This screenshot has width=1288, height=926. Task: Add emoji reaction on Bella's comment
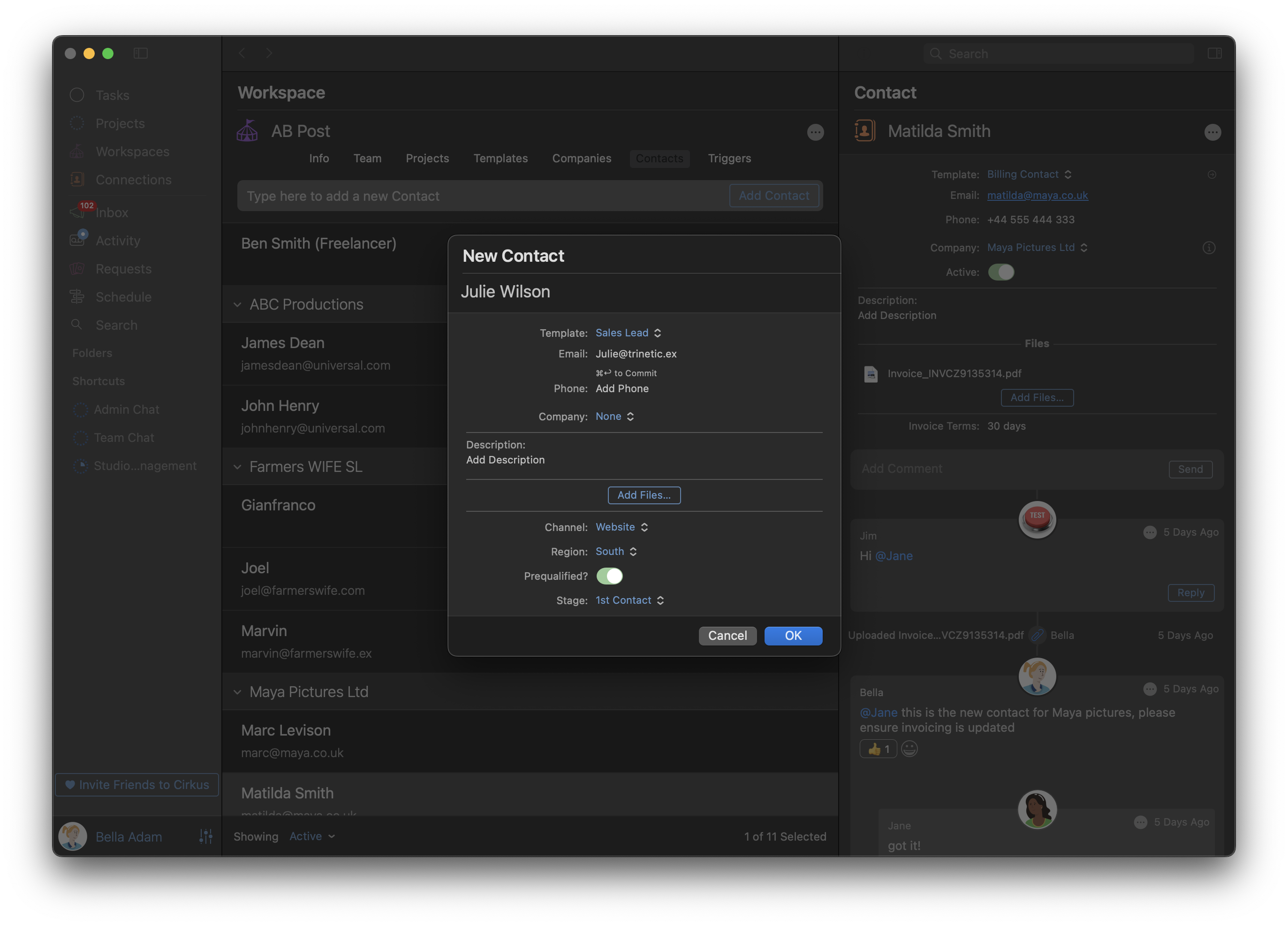909,749
